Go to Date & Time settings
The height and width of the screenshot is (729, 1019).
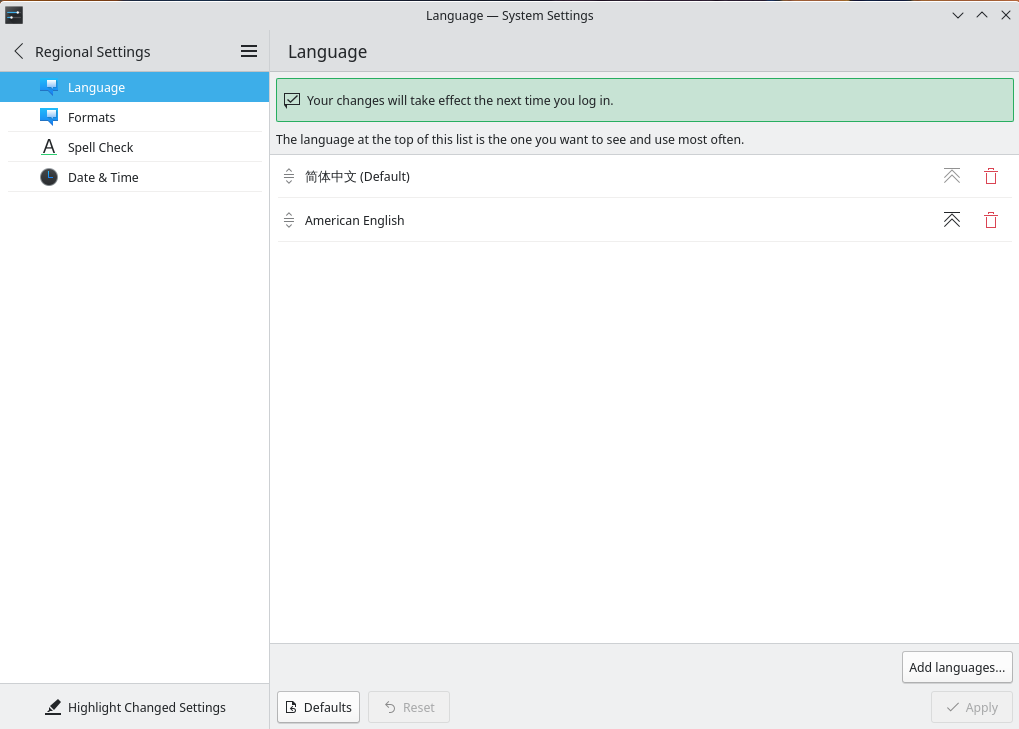click(x=103, y=177)
